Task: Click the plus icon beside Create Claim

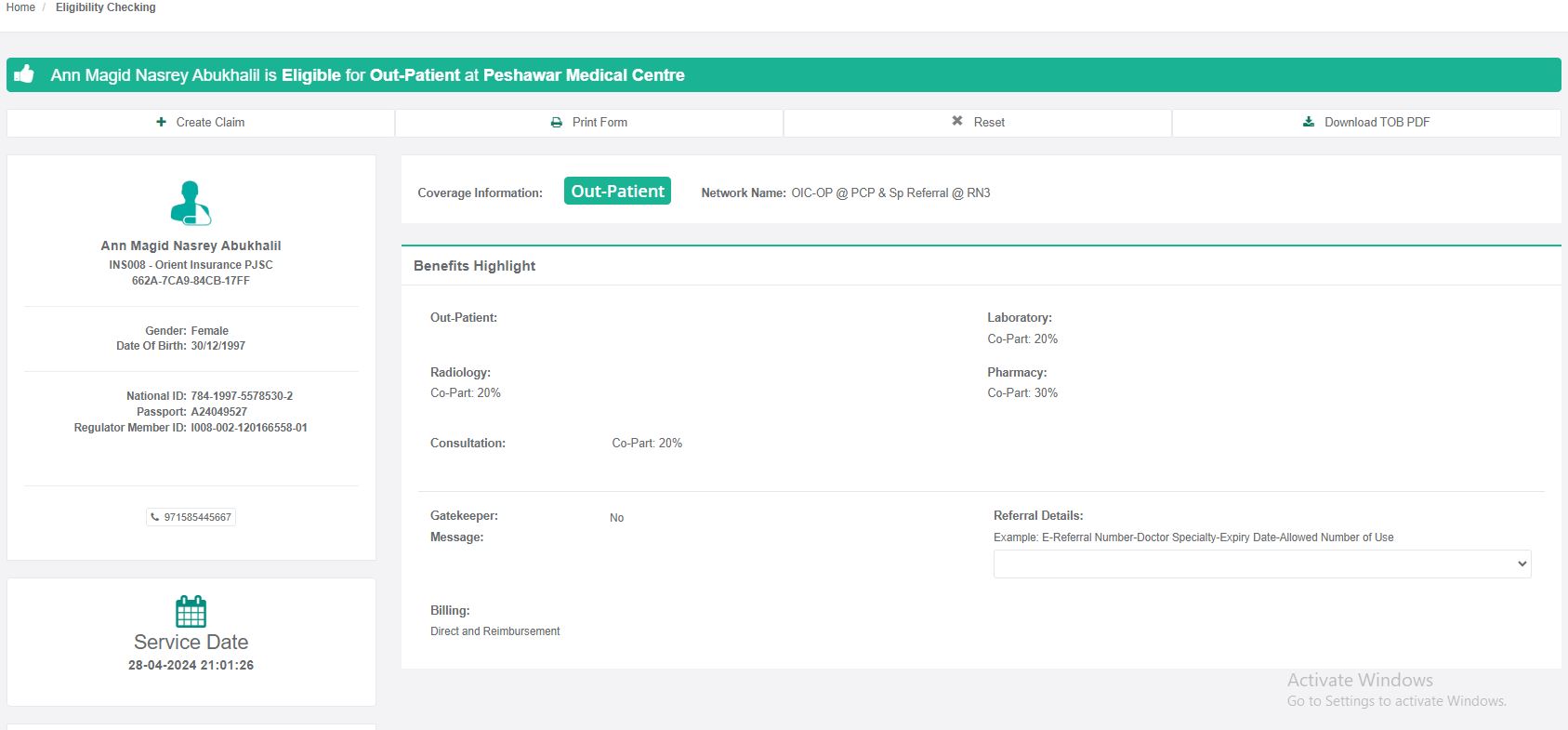Action: pyautogui.click(x=161, y=122)
